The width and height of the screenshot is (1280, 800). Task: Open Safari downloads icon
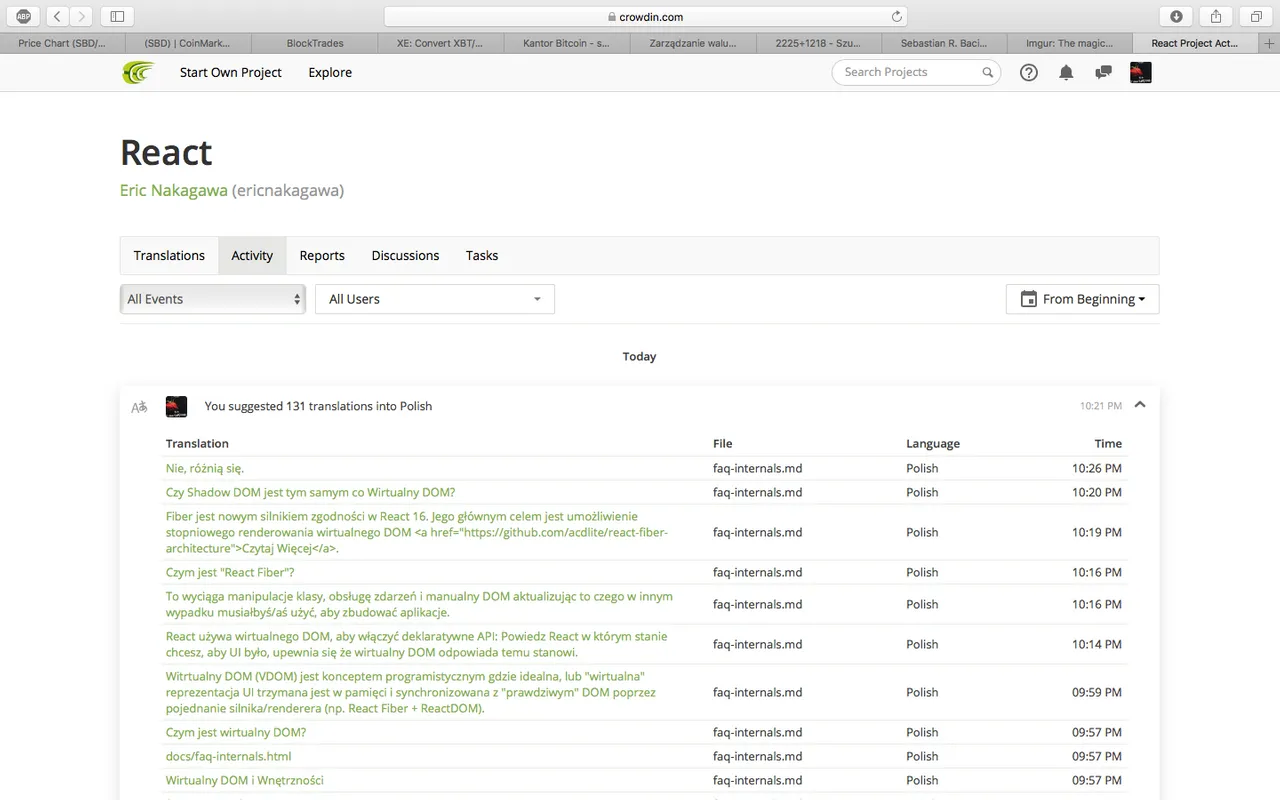point(1176,16)
